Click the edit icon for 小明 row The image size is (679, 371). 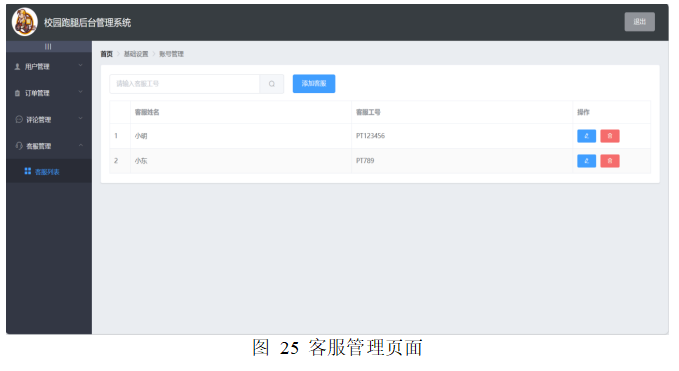pos(586,136)
